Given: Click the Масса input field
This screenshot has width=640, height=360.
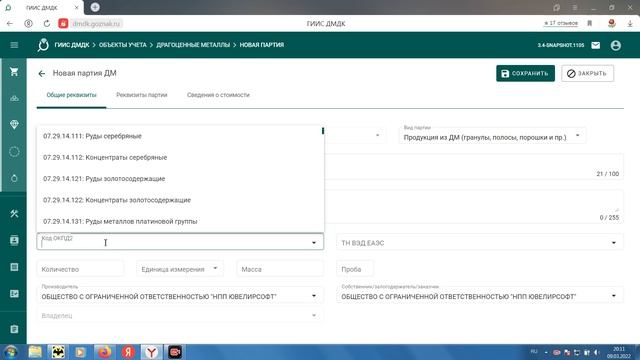Looking at the screenshot, I should 280,269.
